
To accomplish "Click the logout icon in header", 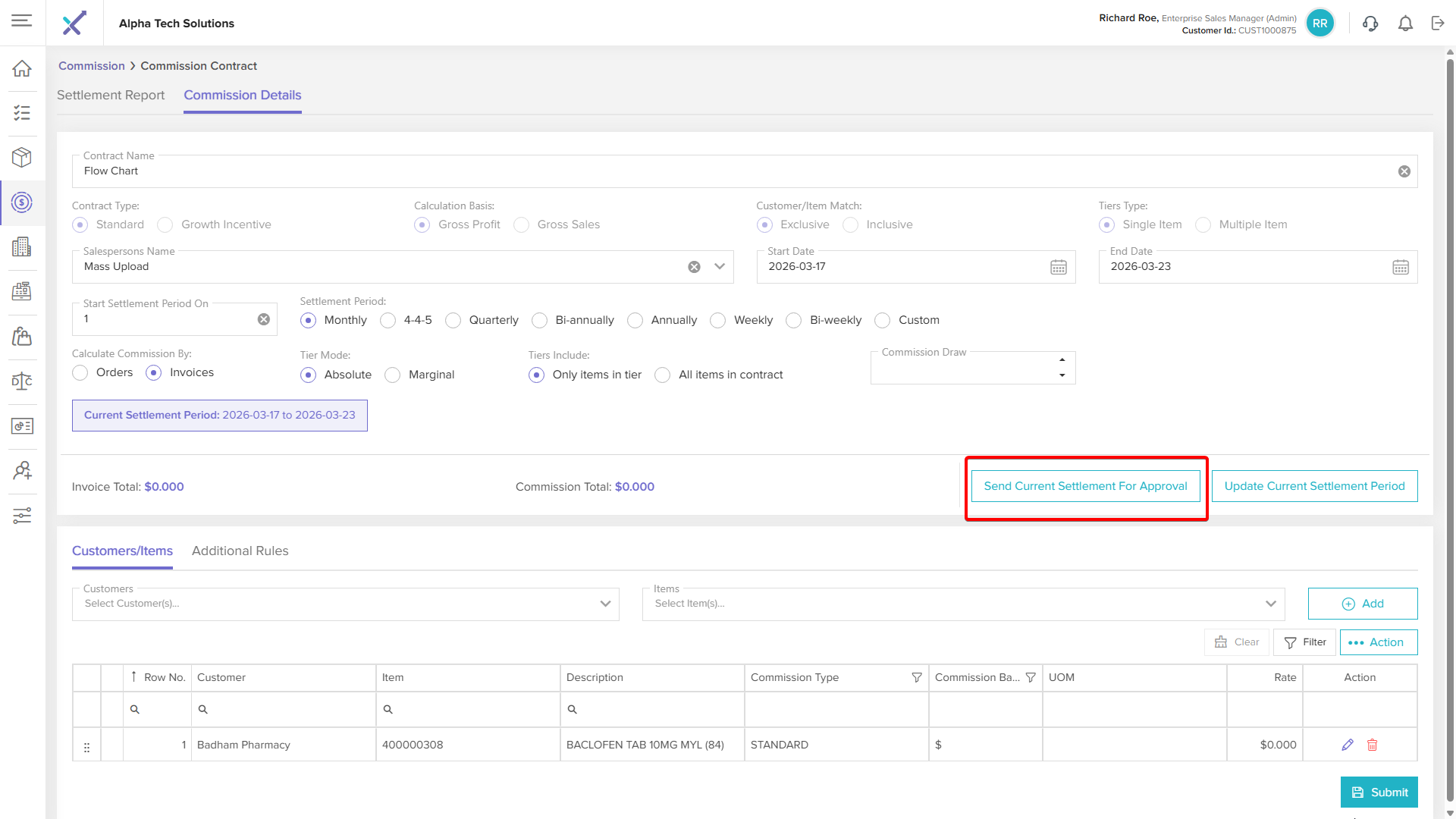I will [1438, 24].
